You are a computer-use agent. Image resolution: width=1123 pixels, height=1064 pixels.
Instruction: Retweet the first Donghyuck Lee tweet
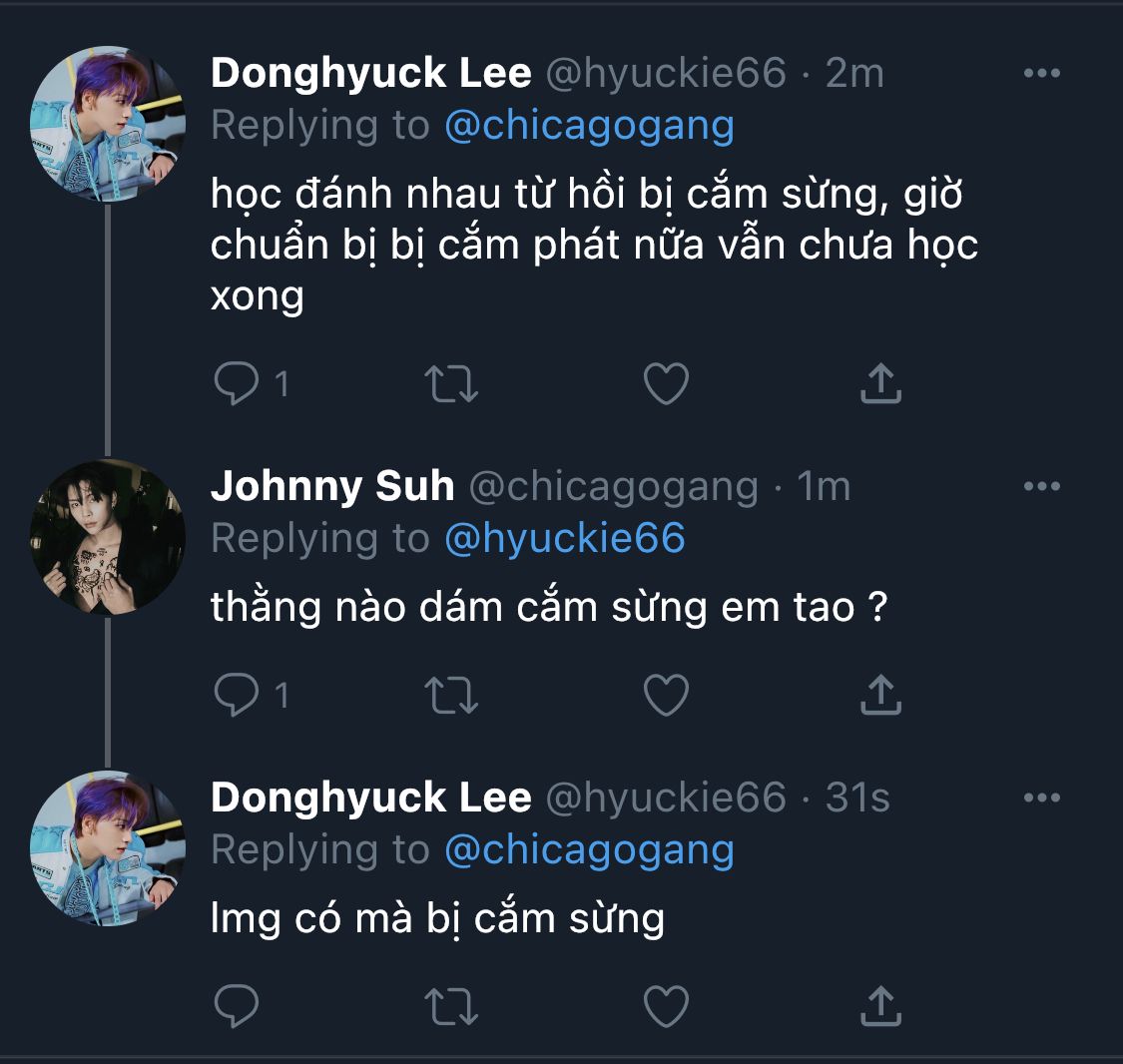[x=451, y=383]
